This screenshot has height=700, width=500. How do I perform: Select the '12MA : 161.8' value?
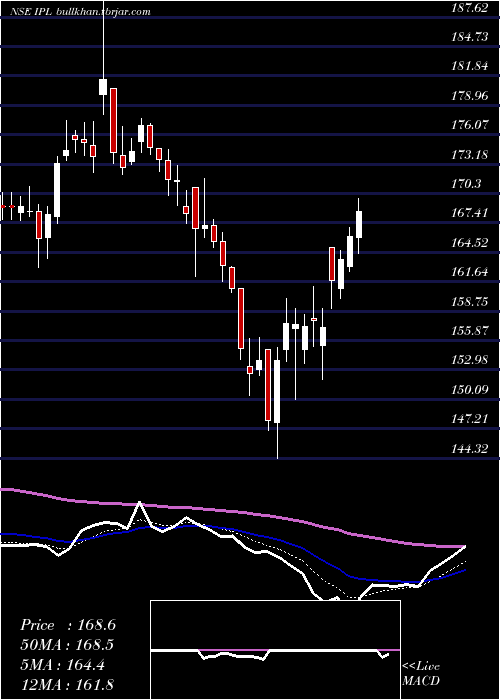click(x=67, y=684)
